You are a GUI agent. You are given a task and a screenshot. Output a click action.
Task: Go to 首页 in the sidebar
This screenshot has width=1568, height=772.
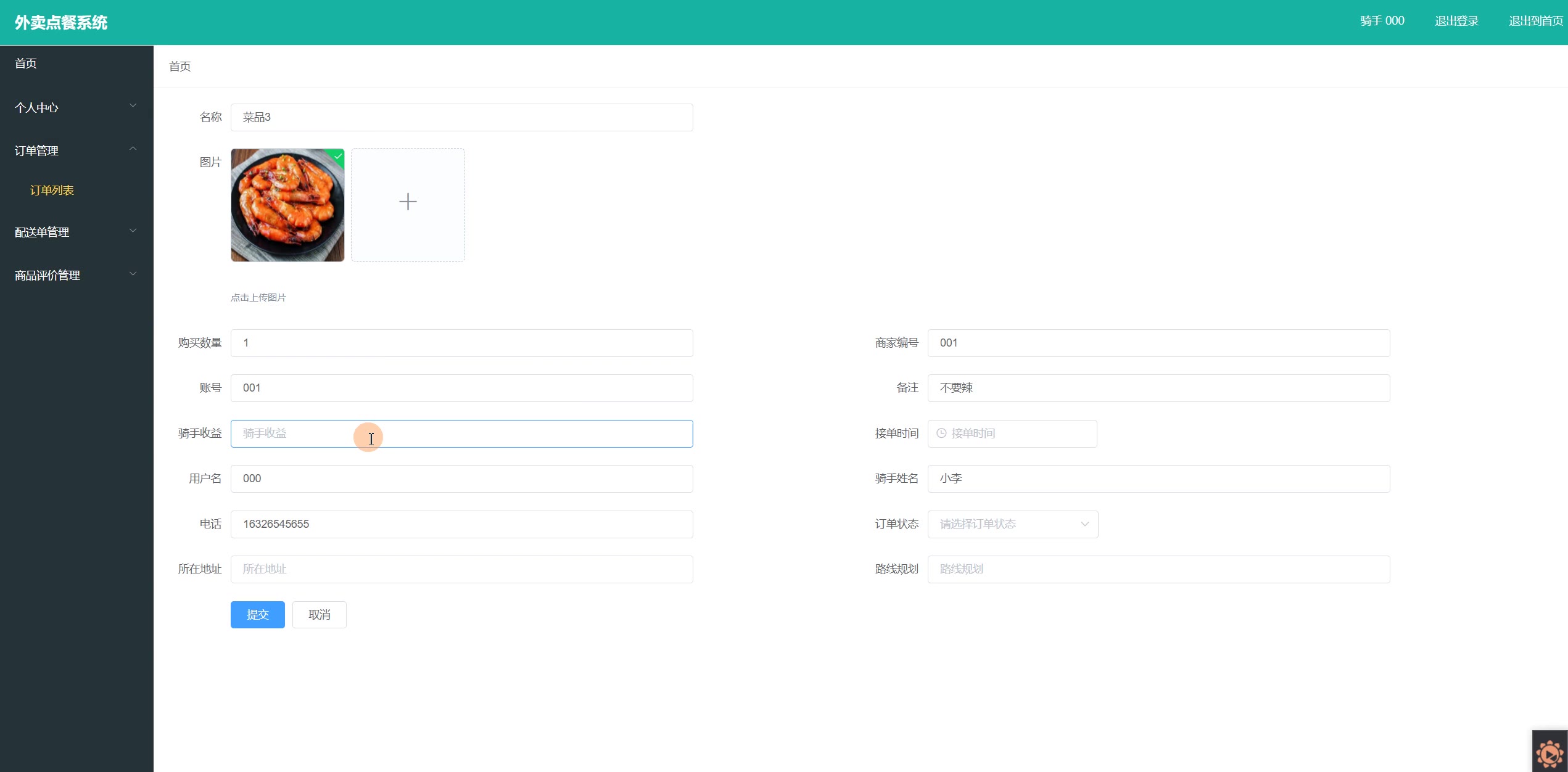click(26, 64)
